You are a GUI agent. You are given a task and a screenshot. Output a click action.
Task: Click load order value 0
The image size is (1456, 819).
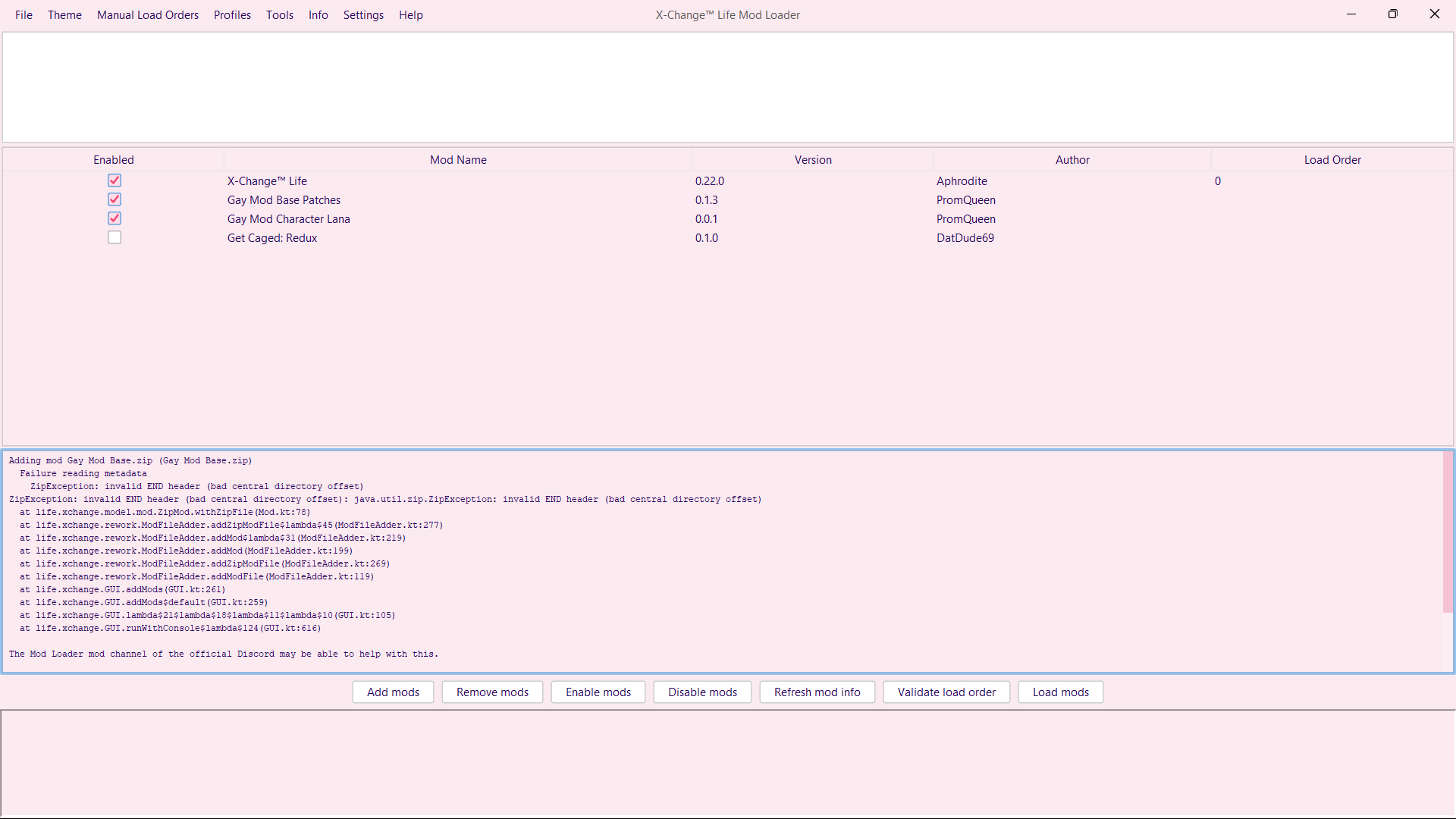[x=1217, y=180]
